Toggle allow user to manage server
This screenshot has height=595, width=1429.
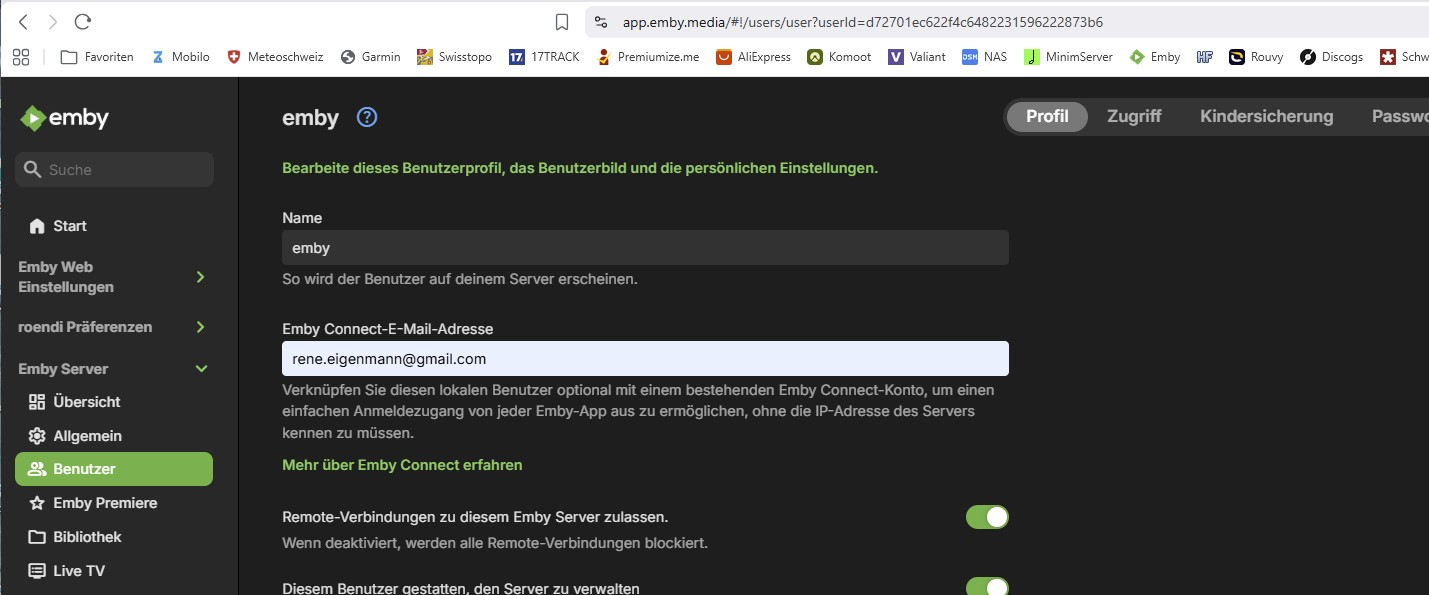click(986, 587)
